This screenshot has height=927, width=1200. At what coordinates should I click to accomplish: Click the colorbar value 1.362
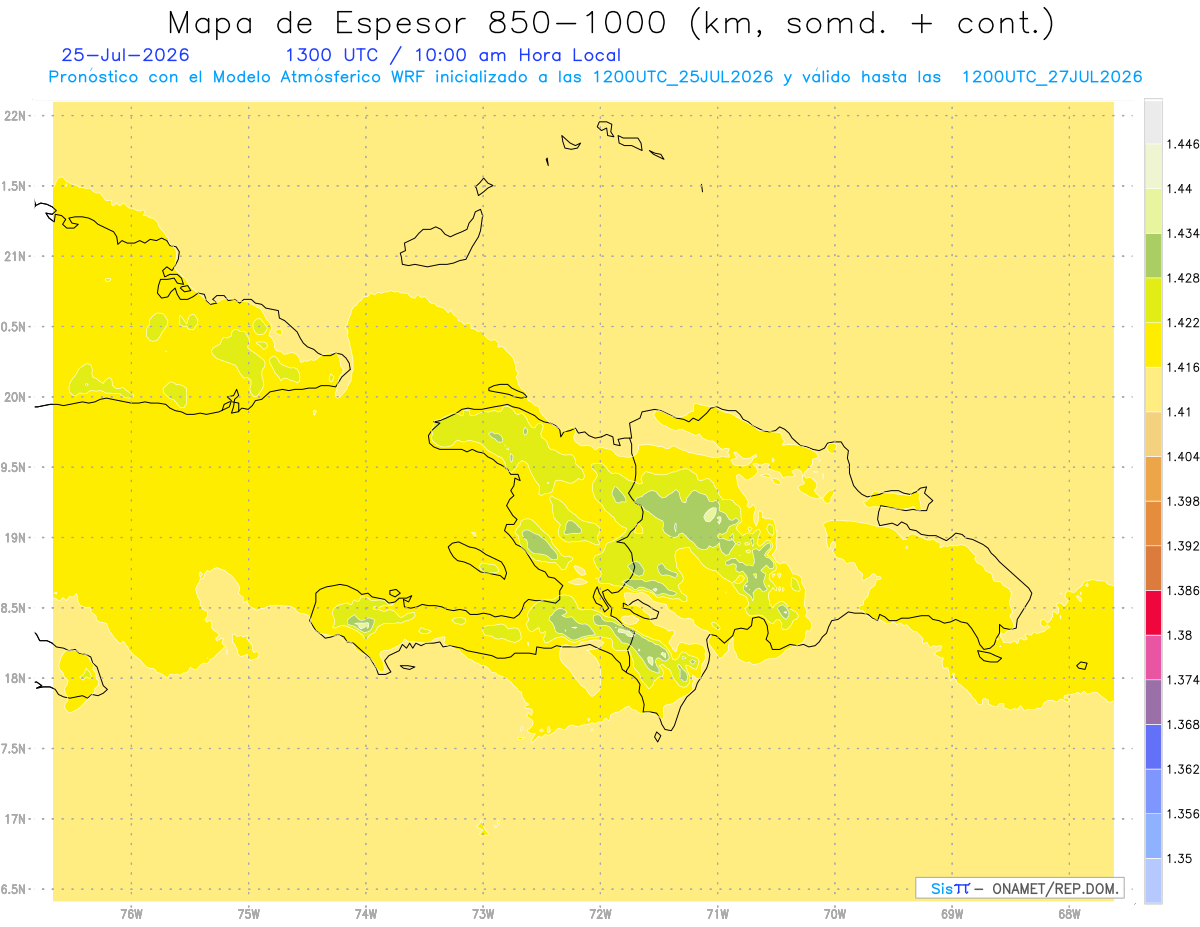click(1183, 769)
